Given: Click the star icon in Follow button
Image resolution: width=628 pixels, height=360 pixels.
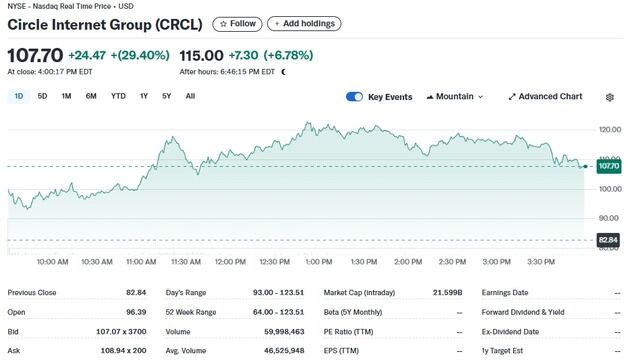Looking at the screenshot, I should click(223, 24).
